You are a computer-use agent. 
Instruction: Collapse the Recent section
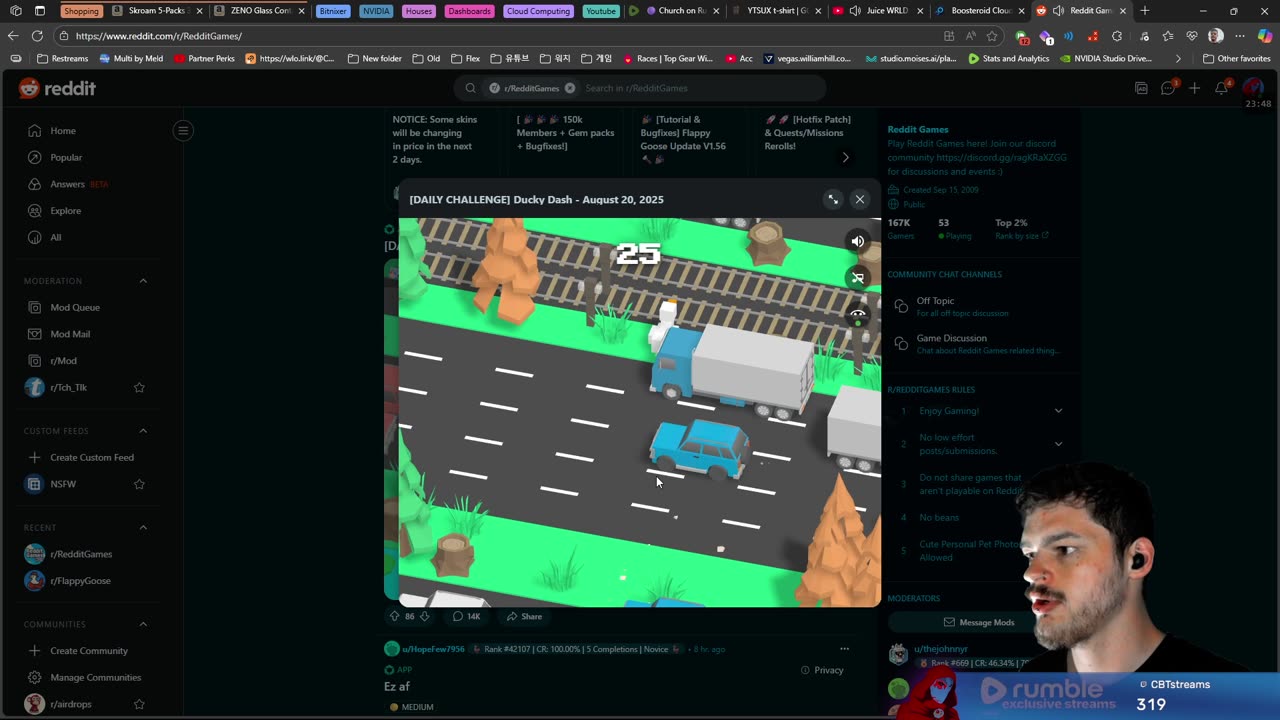point(143,527)
